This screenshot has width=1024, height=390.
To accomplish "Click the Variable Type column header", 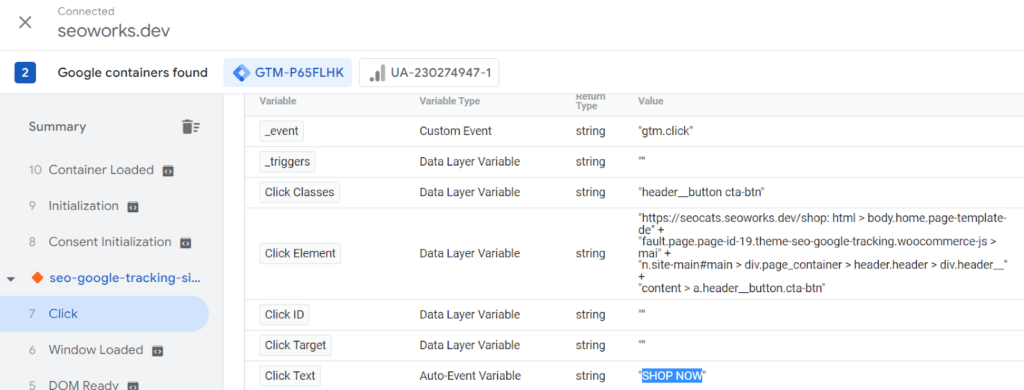I will (x=449, y=101).
